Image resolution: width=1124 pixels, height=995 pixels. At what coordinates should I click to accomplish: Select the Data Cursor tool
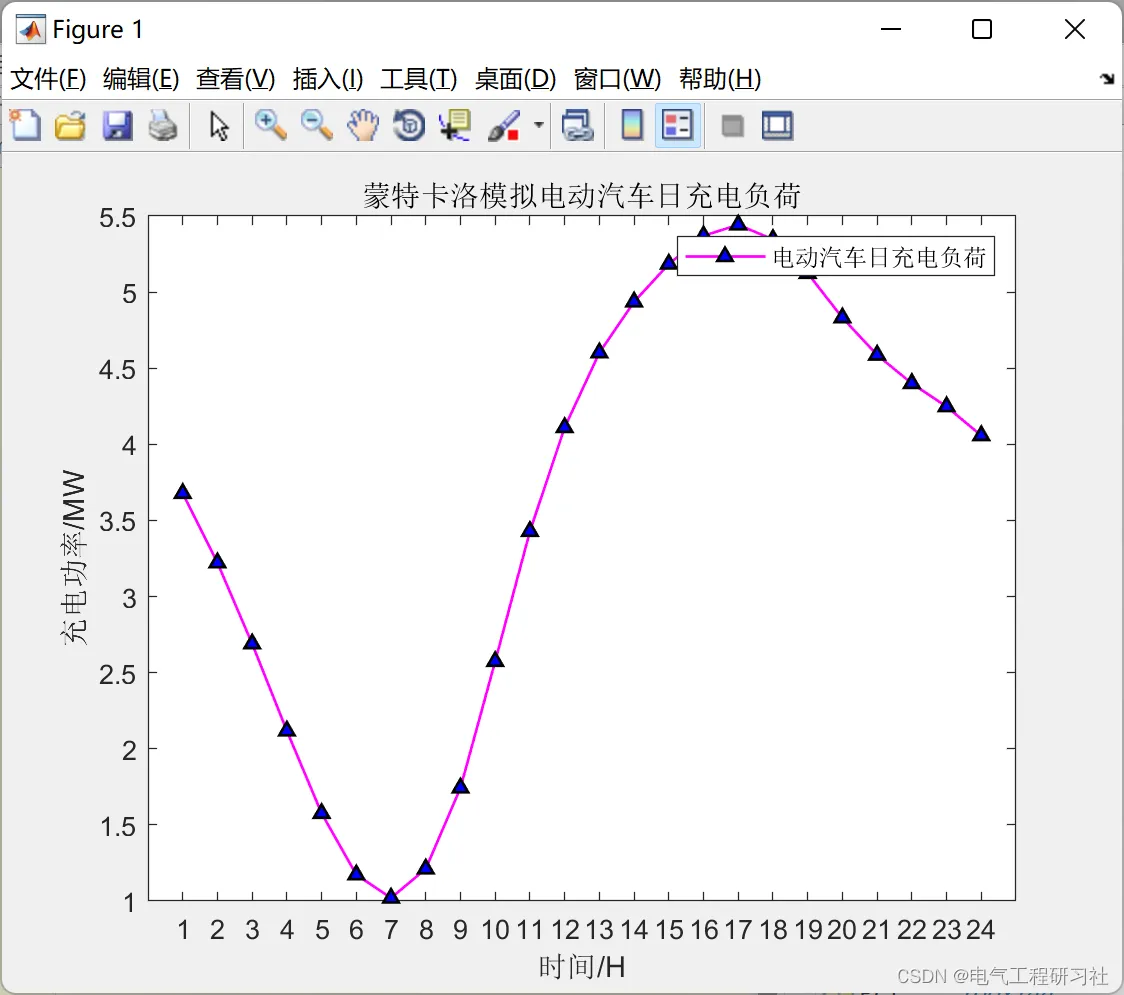tap(455, 125)
